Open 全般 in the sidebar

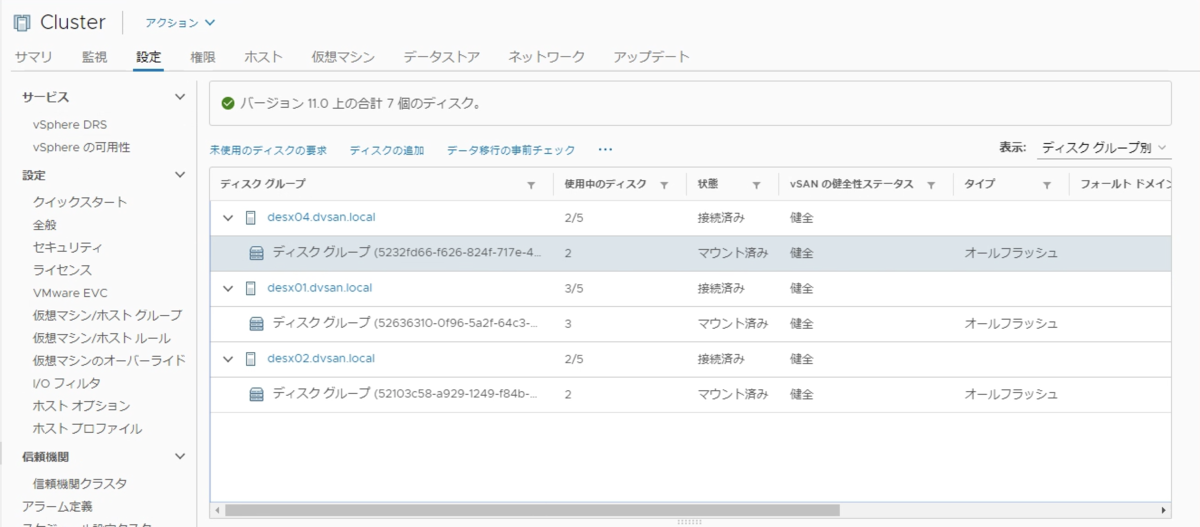tap(45, 225)
